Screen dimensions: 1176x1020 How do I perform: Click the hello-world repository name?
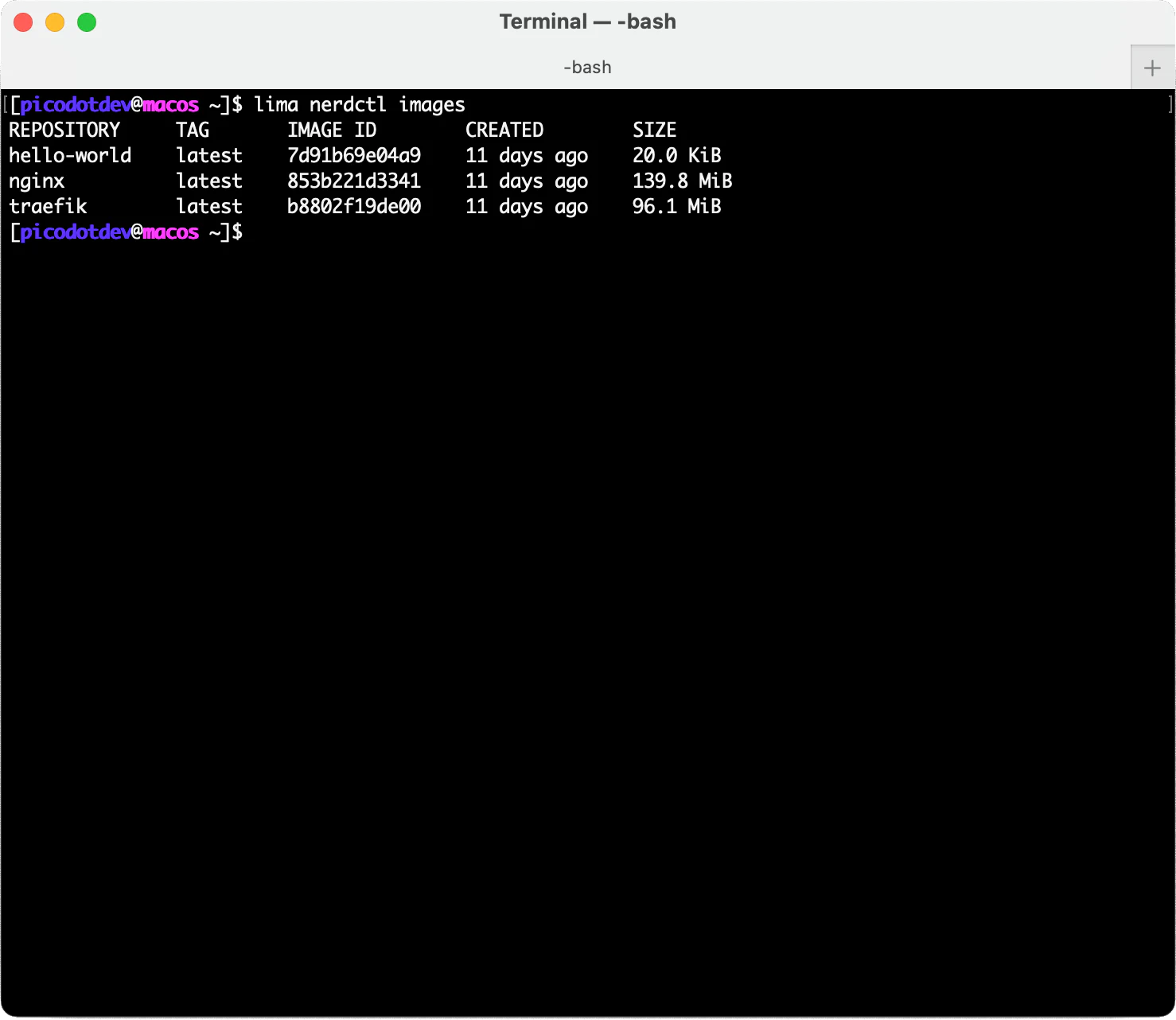click(70, 155)
